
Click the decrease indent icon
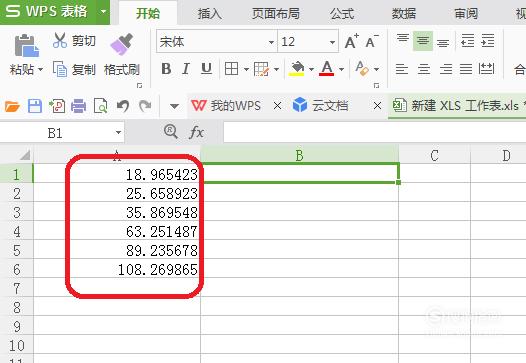tap(467, 41)
